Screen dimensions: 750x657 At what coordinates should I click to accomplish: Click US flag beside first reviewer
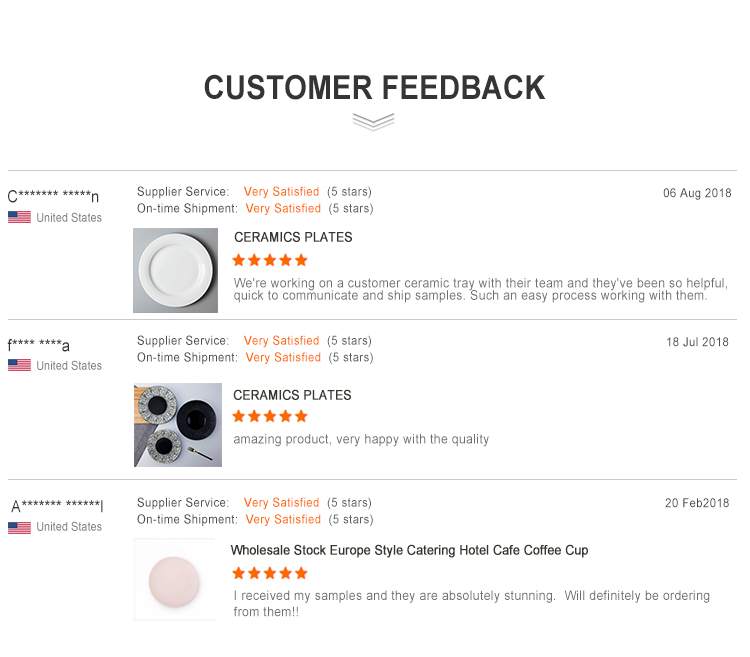tap(20, 217)
